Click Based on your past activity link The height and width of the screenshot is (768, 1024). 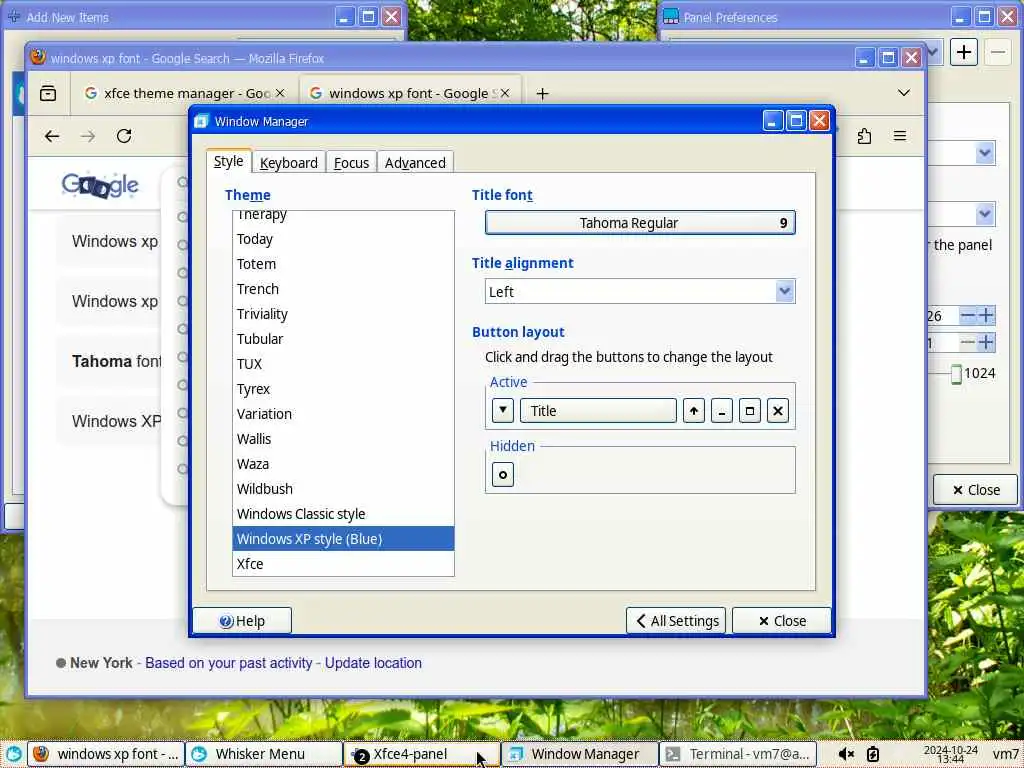(x=229, y=663)
